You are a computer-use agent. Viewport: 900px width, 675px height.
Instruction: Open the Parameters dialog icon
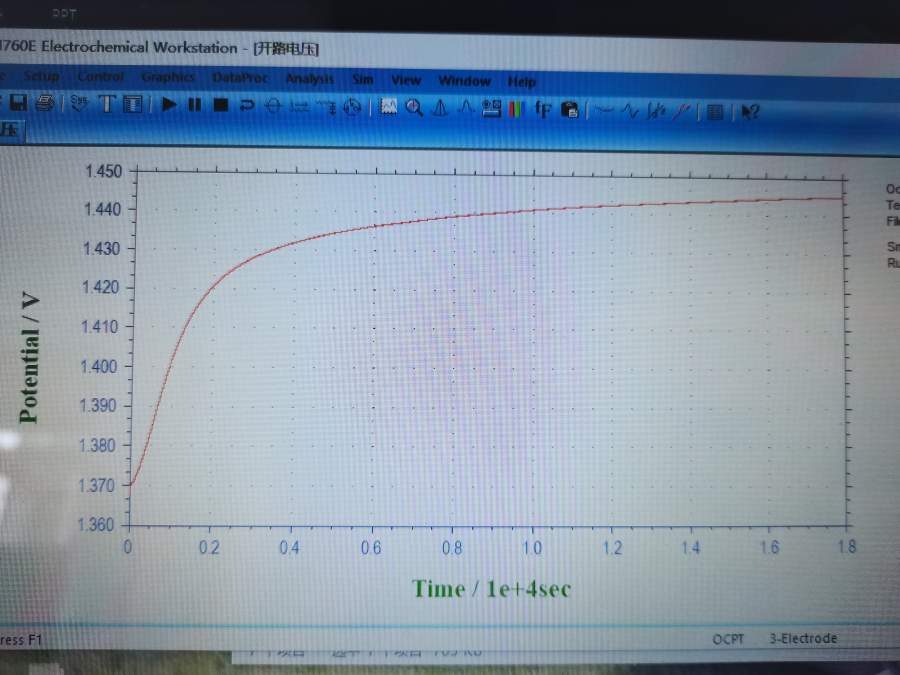coord(133,104)
